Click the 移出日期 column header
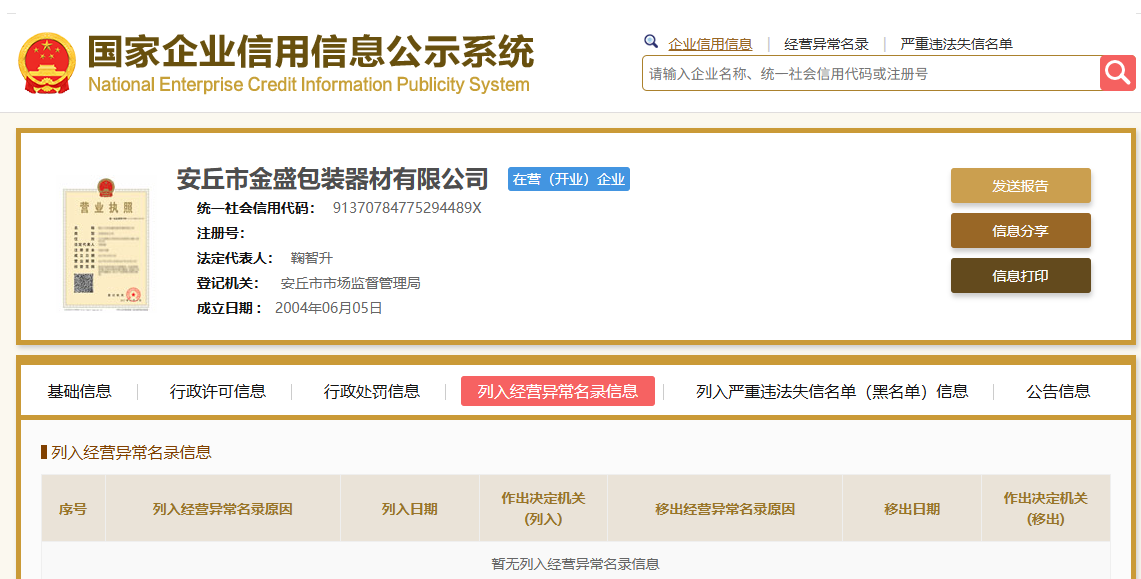 [912, 508]
